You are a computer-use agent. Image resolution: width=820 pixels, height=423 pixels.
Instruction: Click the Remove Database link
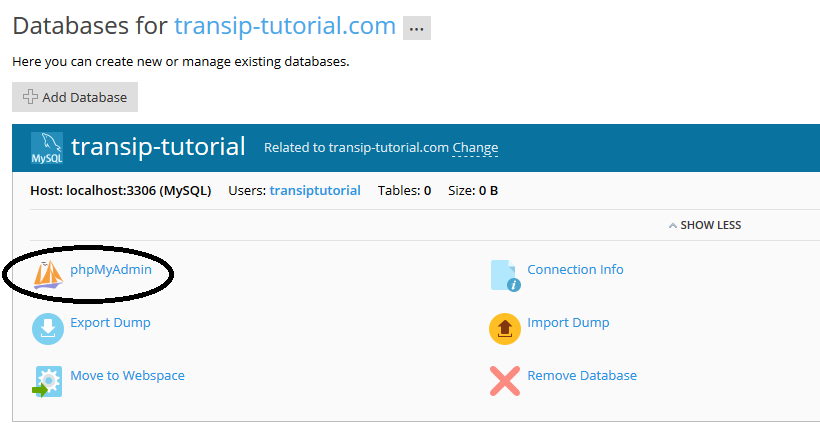click(582, 375)
